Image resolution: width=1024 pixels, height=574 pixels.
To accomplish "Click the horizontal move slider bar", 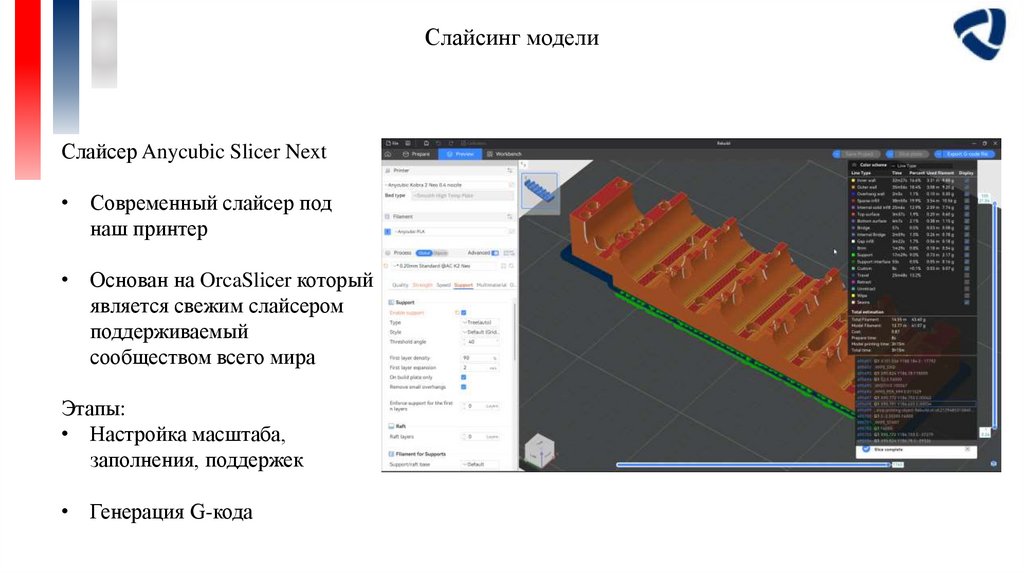I will (x=753, y=465).
